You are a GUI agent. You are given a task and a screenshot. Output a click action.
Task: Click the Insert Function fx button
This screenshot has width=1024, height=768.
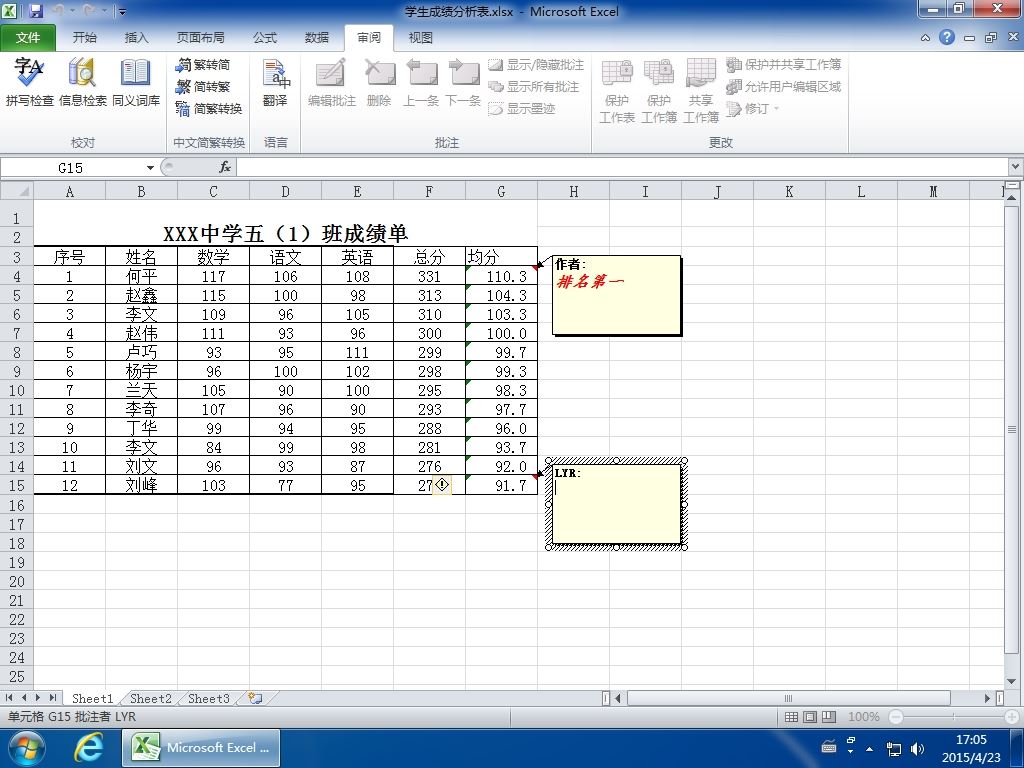[225, 168]
